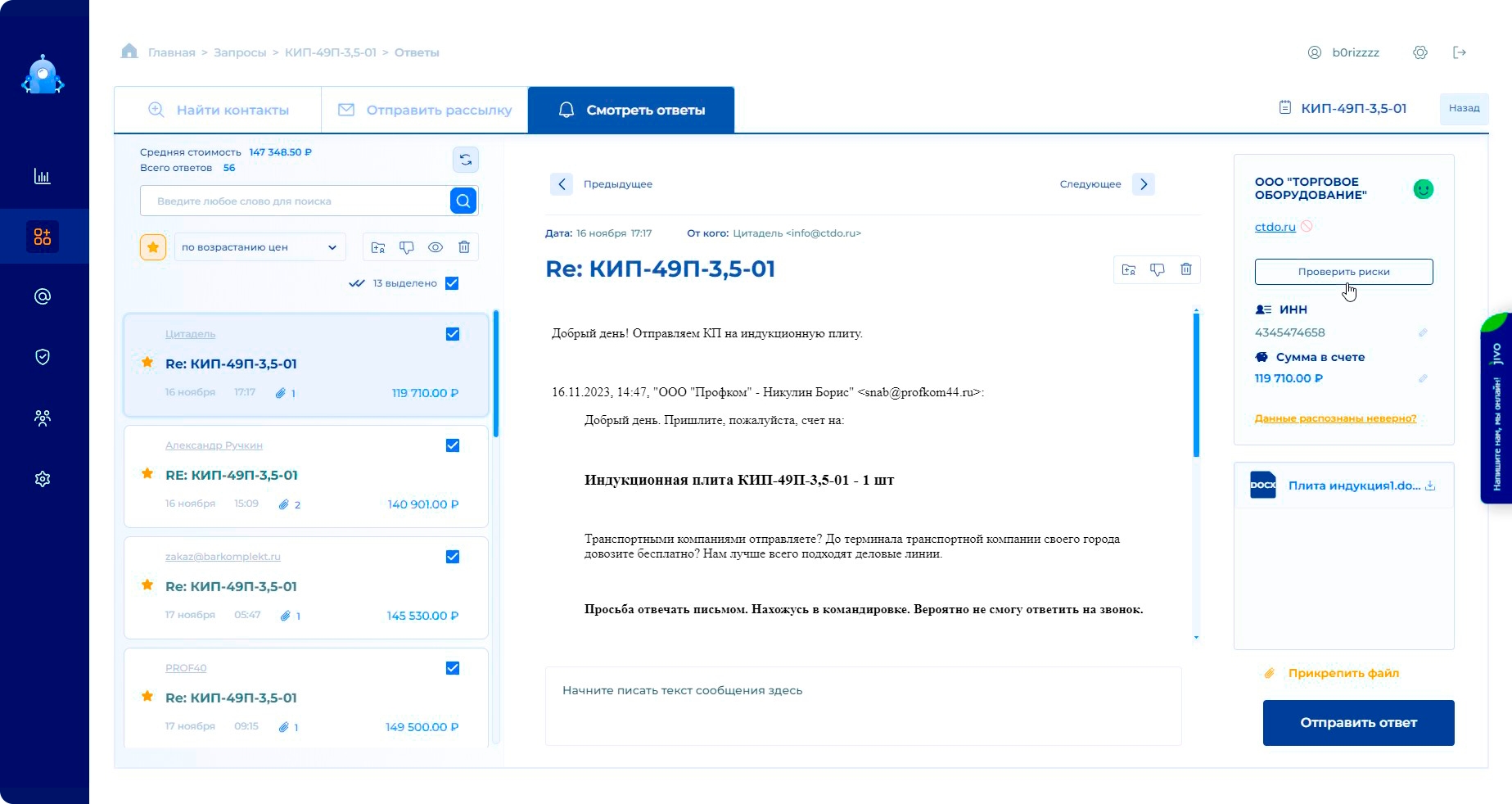Image resolution: width=1512 pixels, height=804 pixels.
Task: Go to next message with Следующее arrow
Action: point(1144,184)
